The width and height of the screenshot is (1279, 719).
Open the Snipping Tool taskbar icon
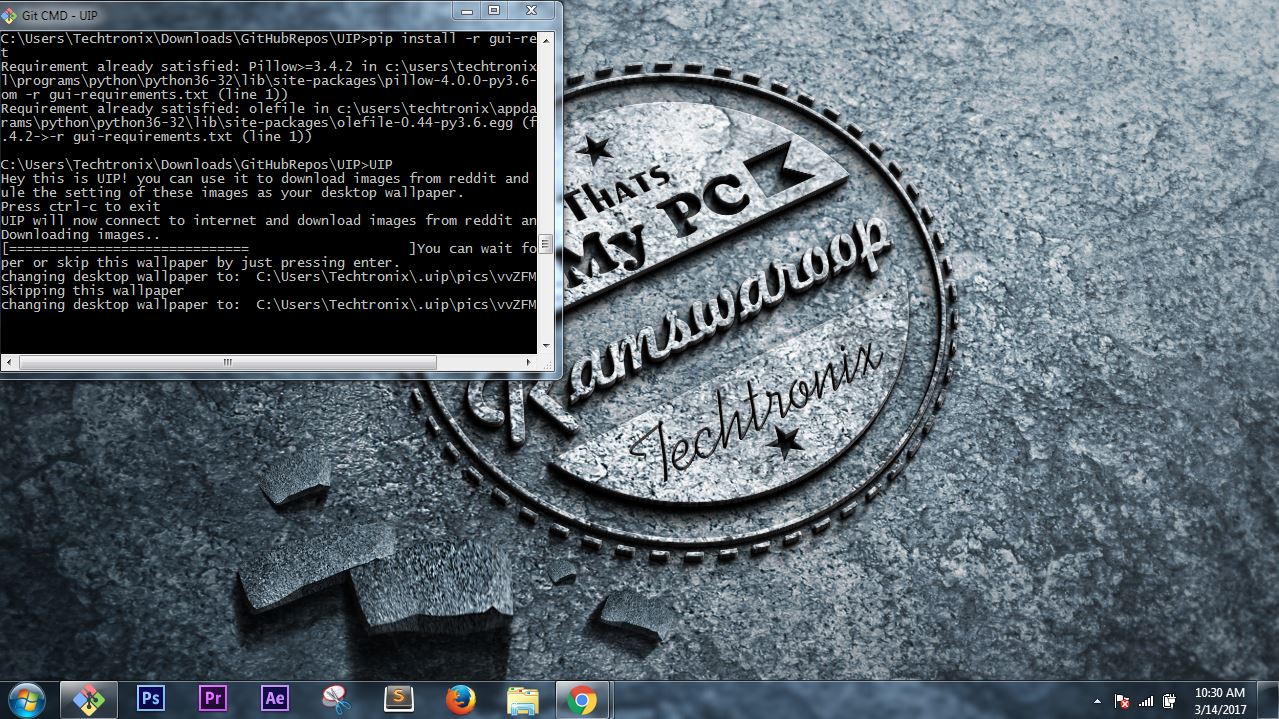tap(337, 699)
